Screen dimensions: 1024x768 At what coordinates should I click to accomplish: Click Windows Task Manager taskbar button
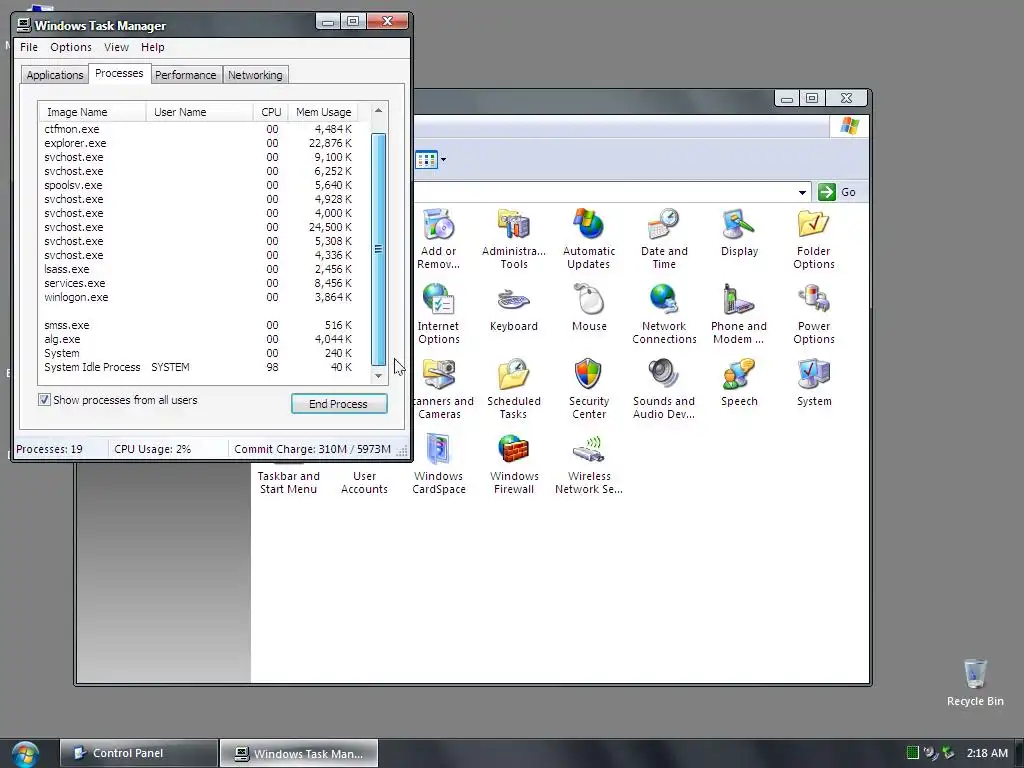298,753
